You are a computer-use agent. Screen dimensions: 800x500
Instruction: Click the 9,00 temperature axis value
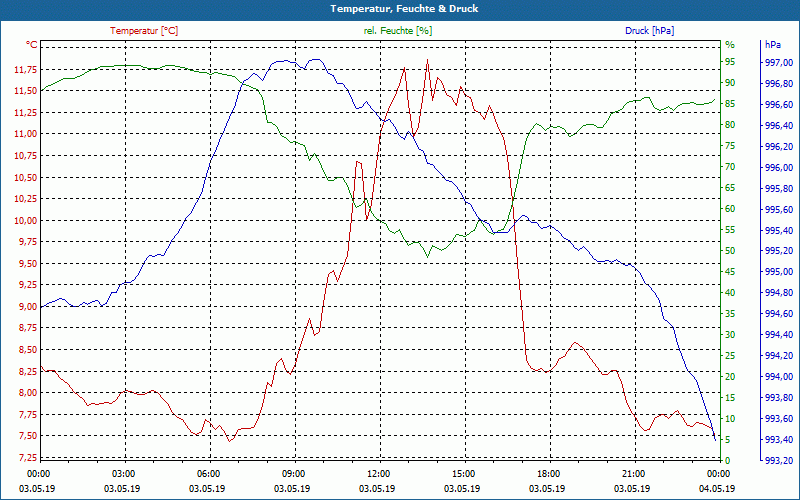pos(27,307)
